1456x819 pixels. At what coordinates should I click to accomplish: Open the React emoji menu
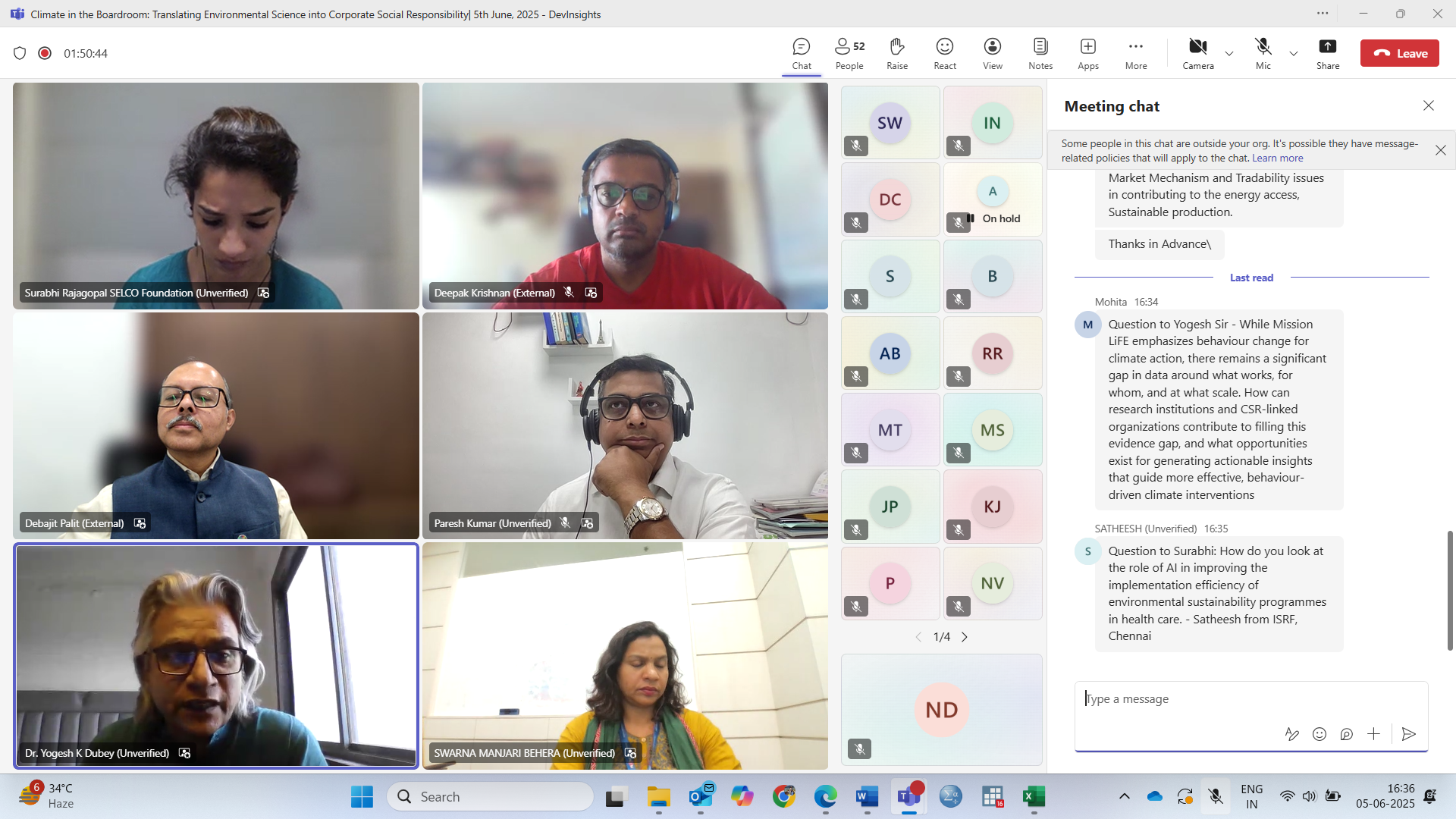click(x=945, y=53)
